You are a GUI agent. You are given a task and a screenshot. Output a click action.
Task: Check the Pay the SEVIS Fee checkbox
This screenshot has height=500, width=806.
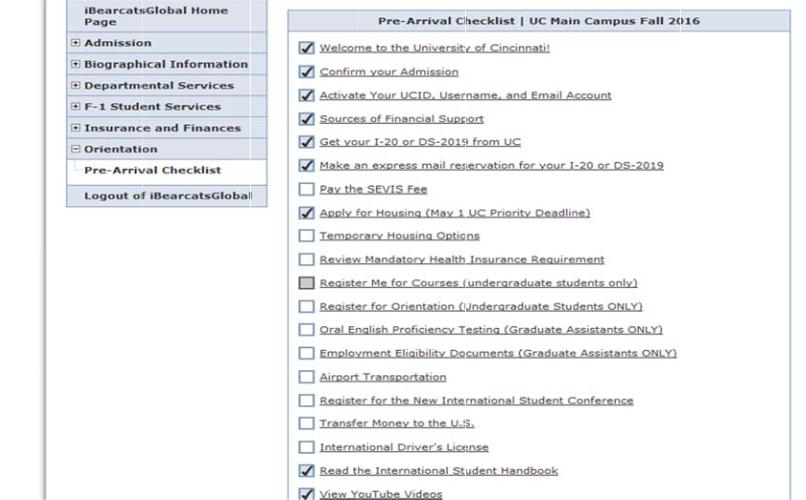tap(306, 189)
